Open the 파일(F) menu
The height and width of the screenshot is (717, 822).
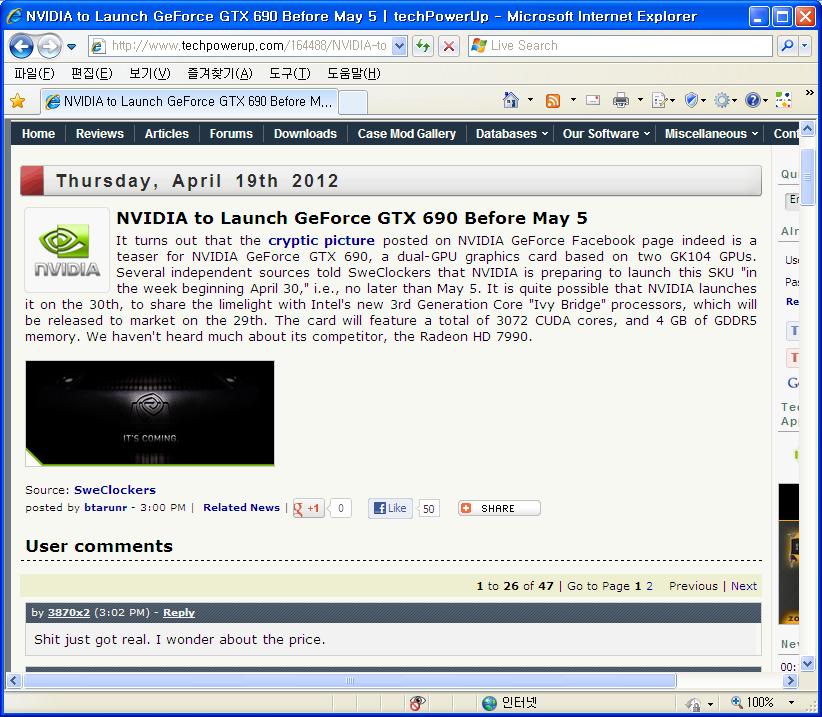34,73
